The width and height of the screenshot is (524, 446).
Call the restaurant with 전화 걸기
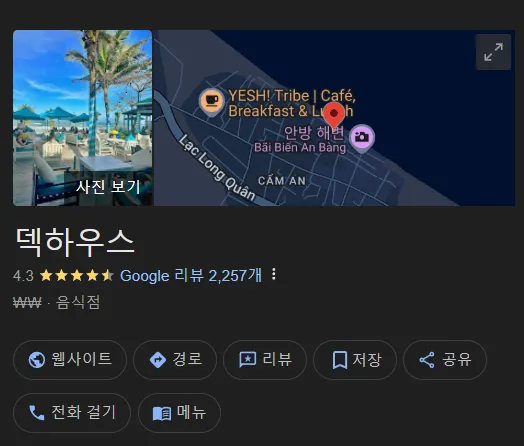pos(72,413)
